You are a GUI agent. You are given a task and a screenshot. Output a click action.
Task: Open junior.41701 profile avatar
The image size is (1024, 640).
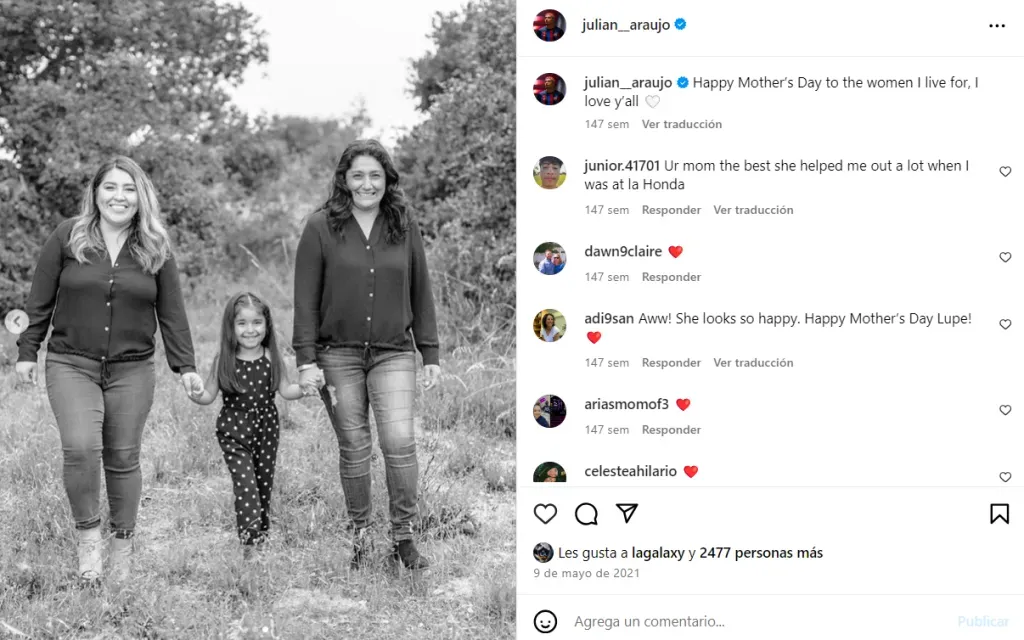[x=549, y=172]
